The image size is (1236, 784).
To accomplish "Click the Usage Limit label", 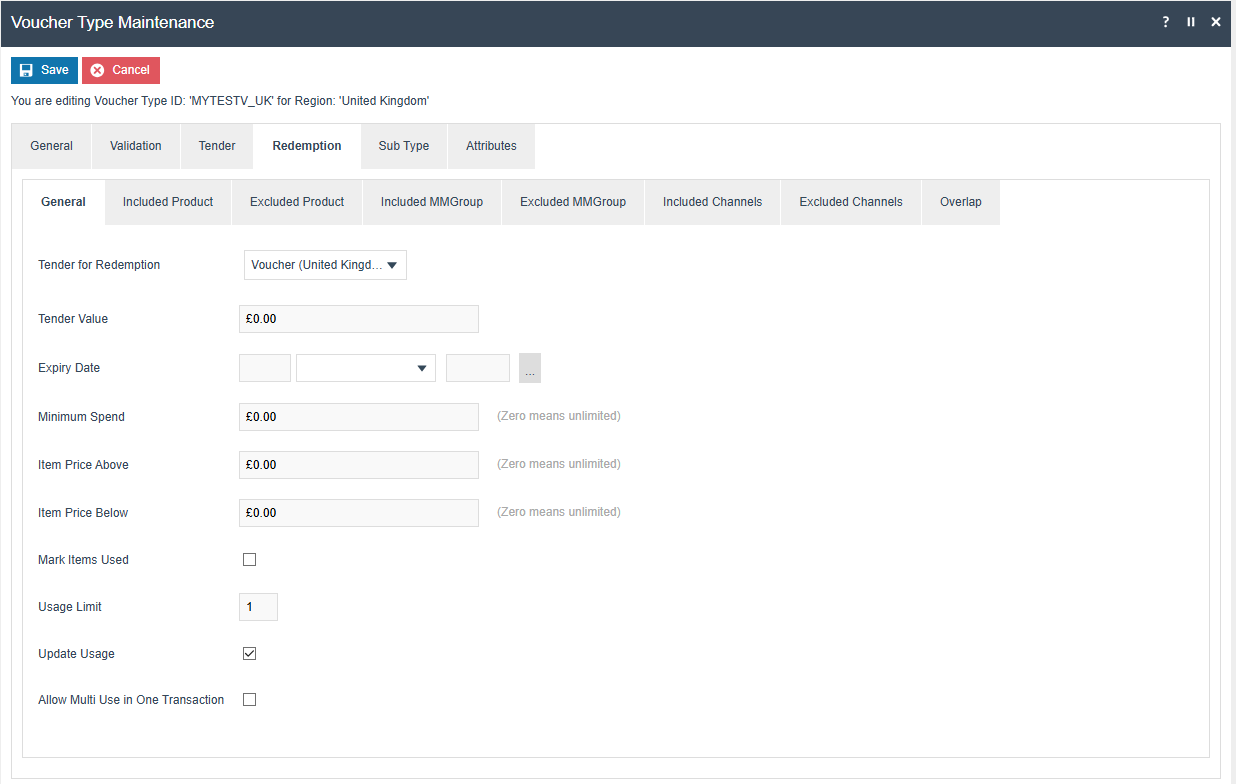I will (70, 607).
